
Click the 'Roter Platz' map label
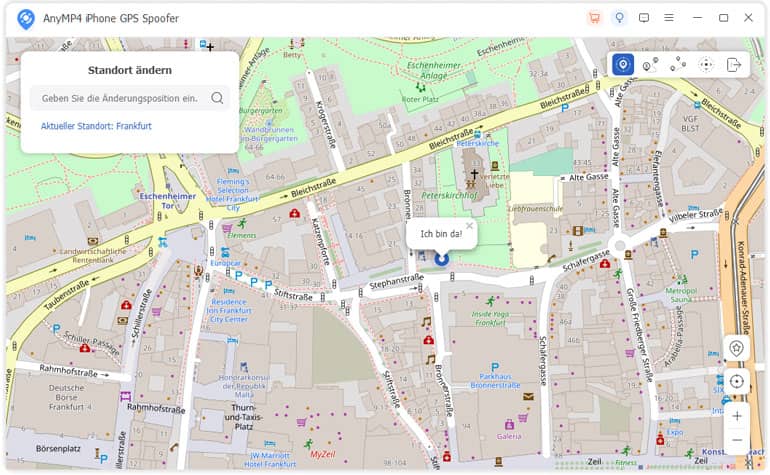[x=420, y=99]
